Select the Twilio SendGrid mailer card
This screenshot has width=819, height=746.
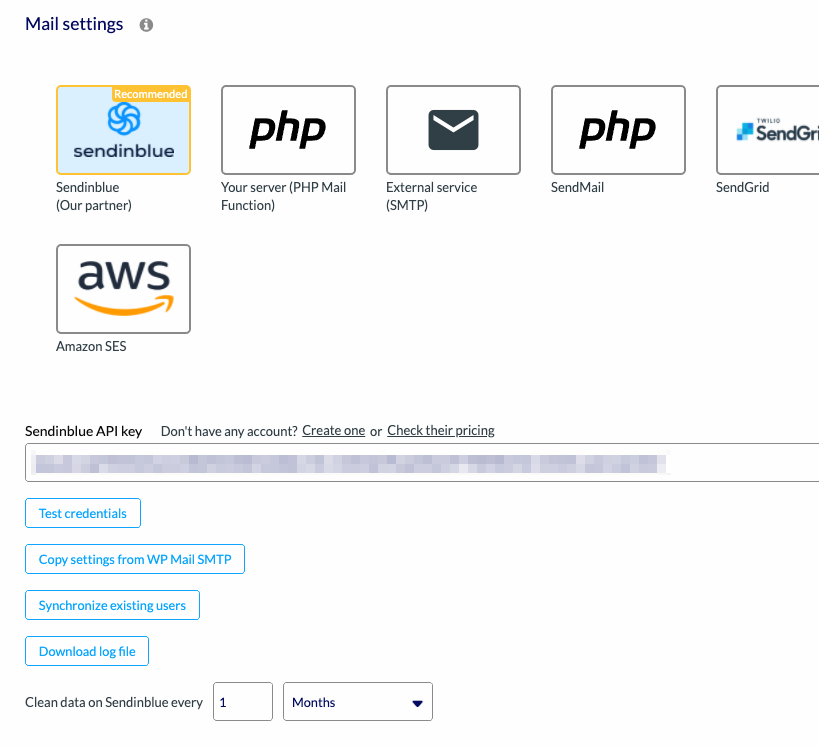point(767,130)
